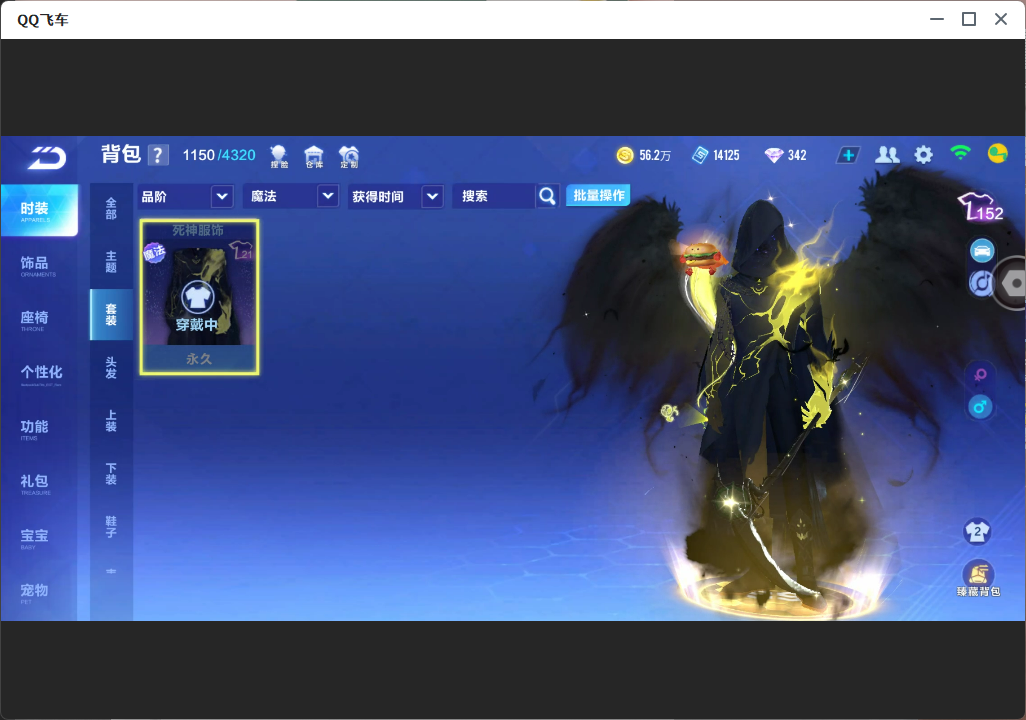Click the blue coupon currency icon
Screen dimensions: 1026x720
pos(700,155)
